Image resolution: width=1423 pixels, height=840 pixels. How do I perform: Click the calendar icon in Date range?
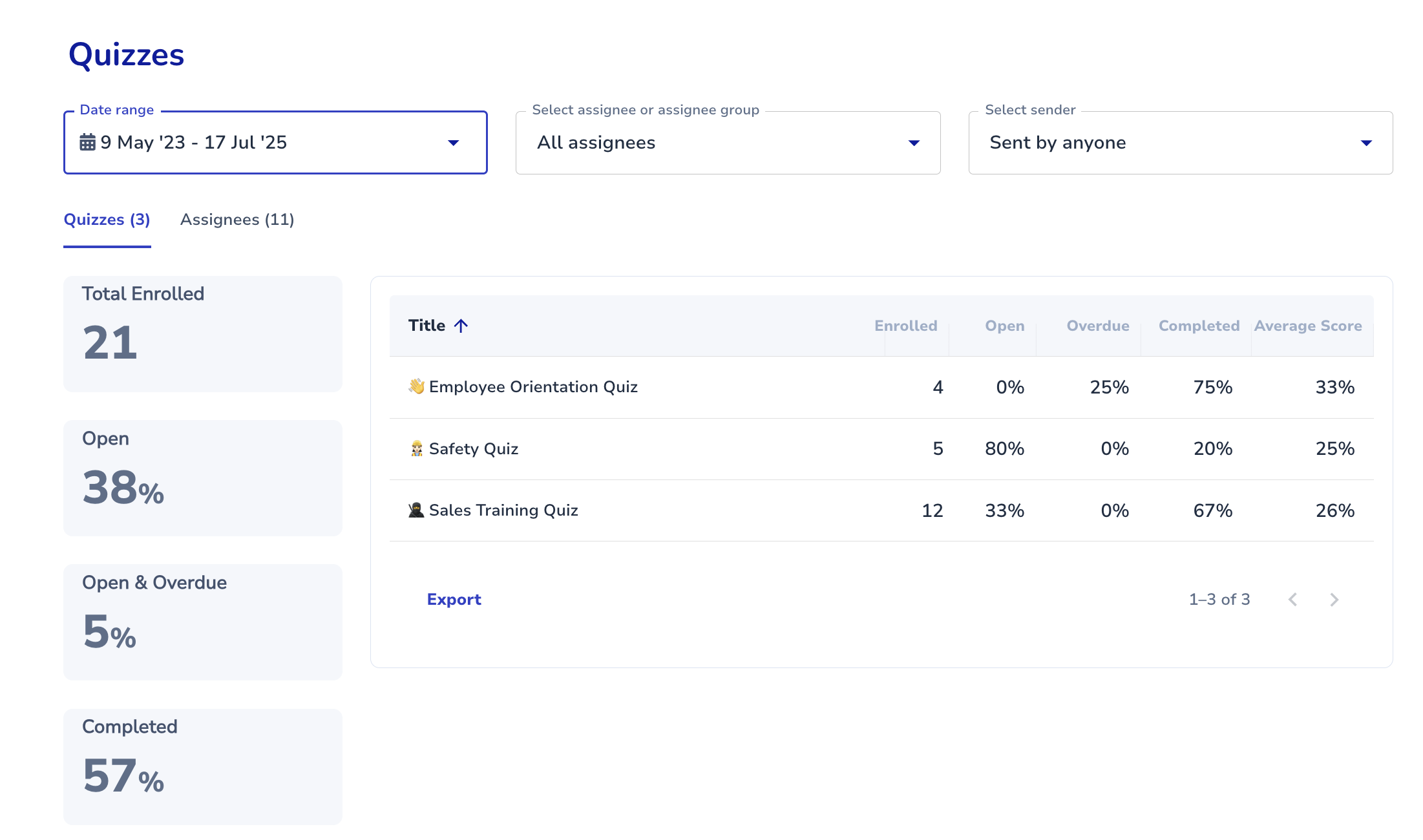(x=87, y=142)
